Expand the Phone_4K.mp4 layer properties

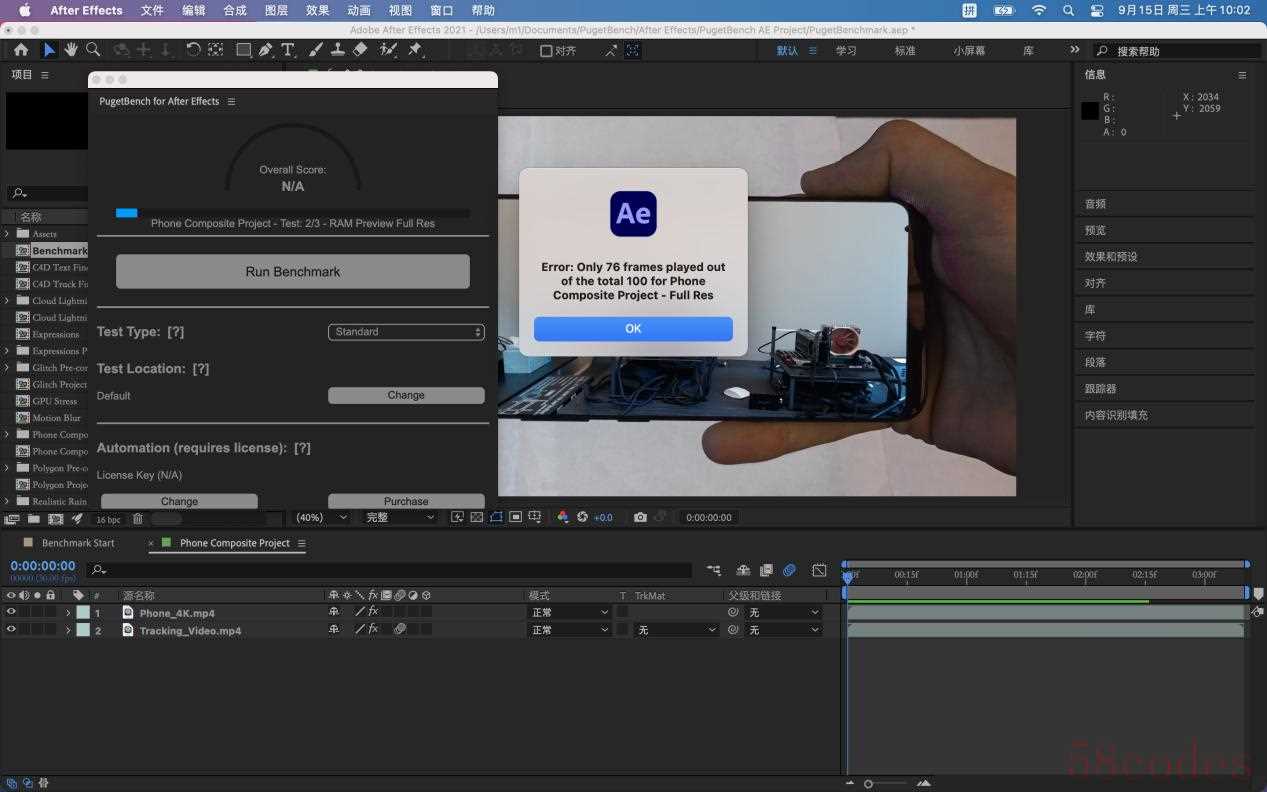click(x=68, y=613)
